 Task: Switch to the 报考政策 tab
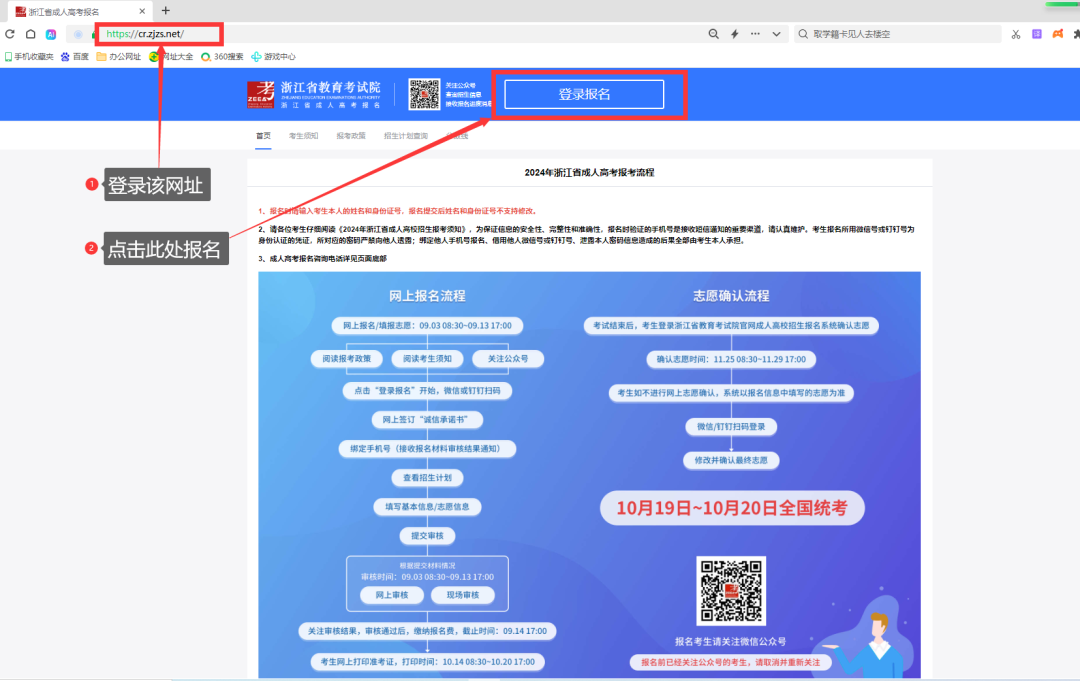pyautogui.click(x=351, y=136)
